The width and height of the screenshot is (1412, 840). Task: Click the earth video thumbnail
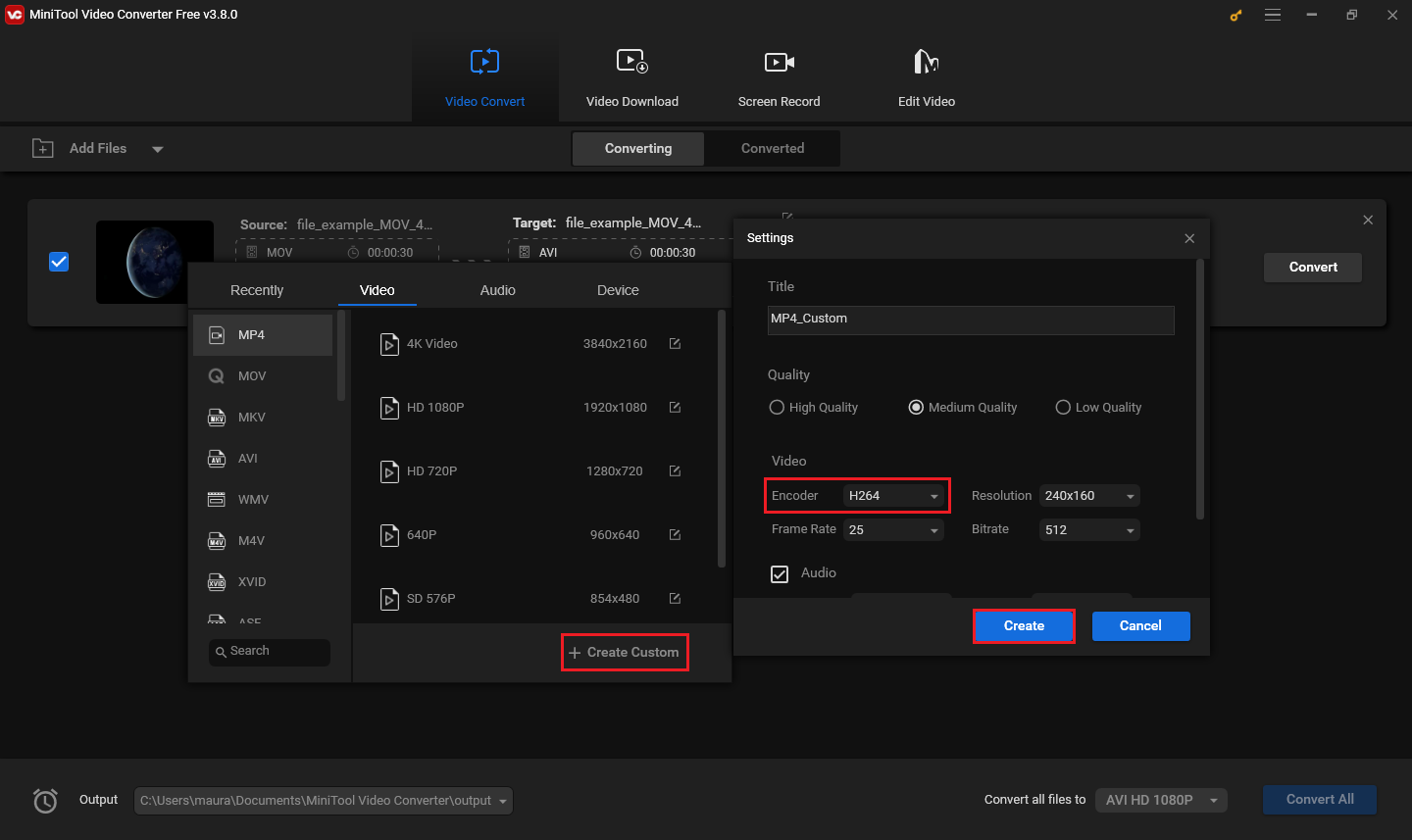(x=155, y=262)
